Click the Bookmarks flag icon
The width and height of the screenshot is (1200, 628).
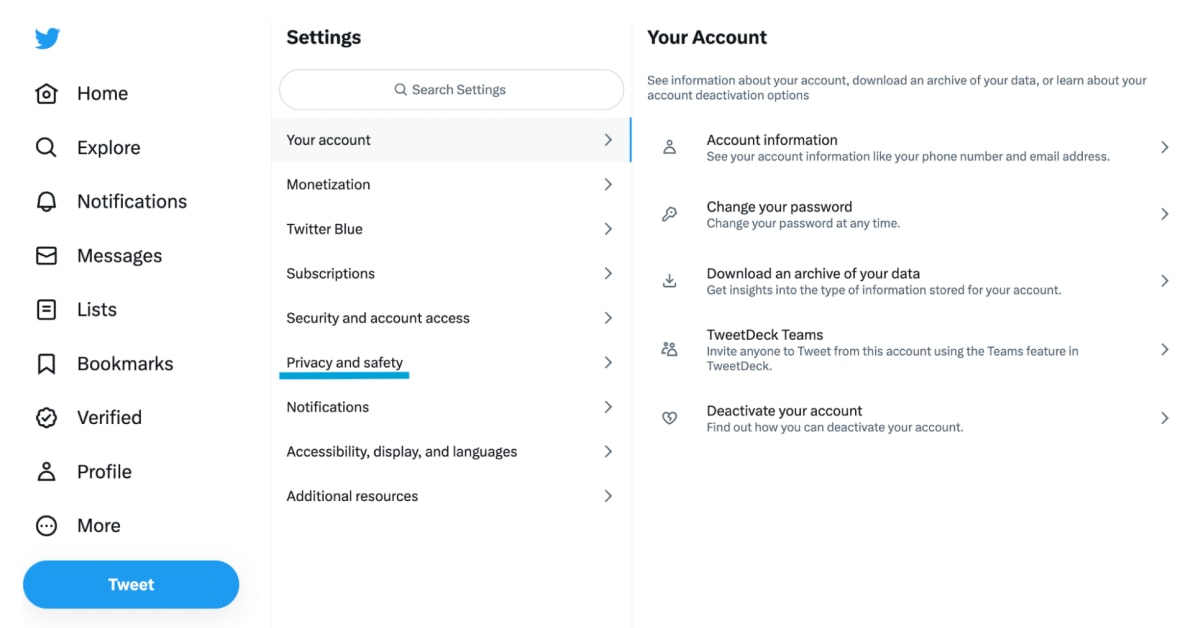45,363
